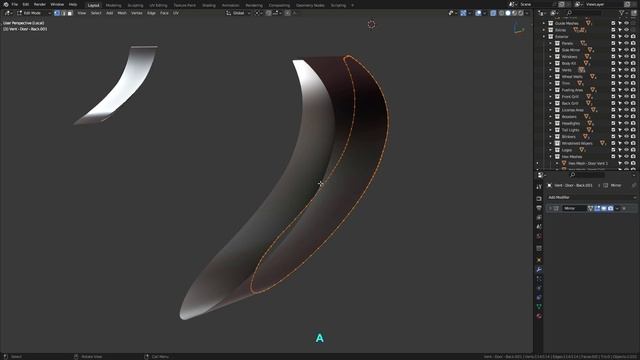This screenshot has width=640, height=360.
Task: Open the File menu
Action: click(x=15, y=4)
